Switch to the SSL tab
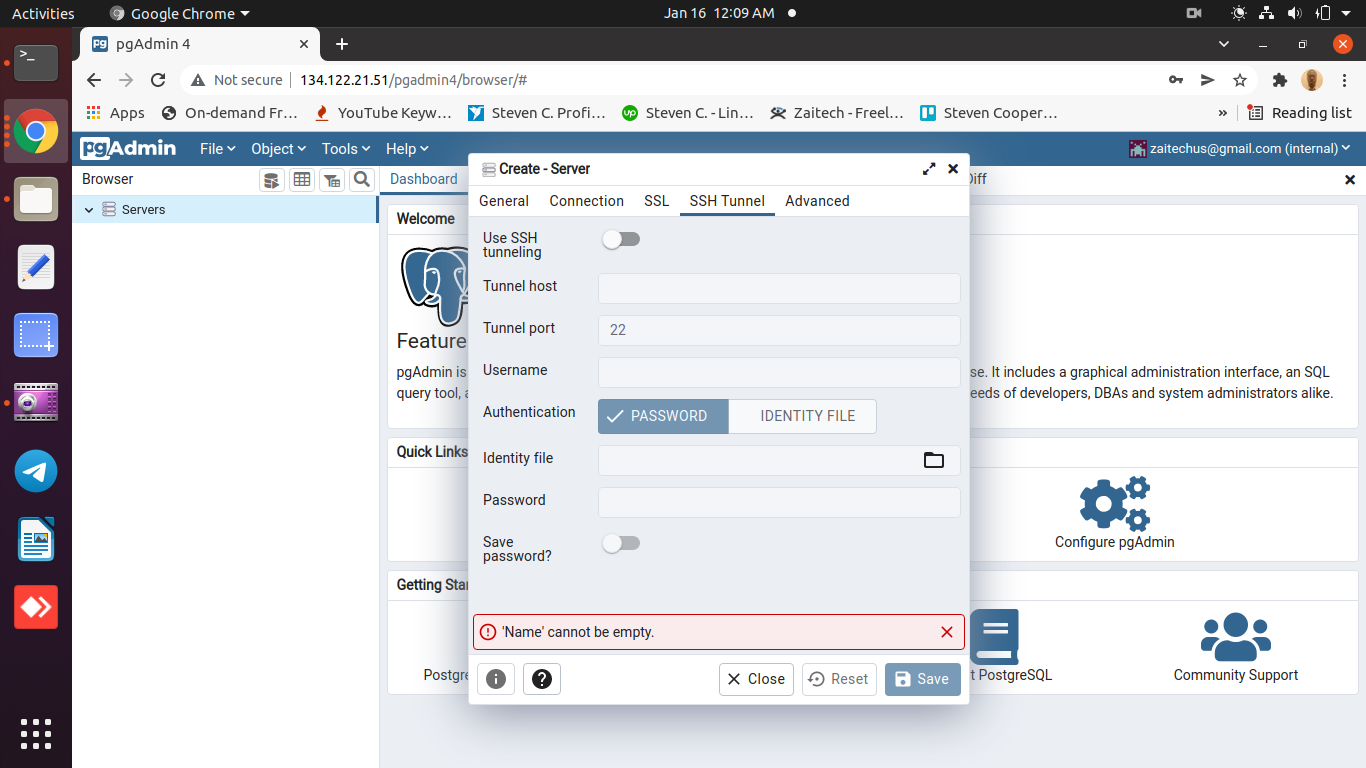The width and height of the screenshot is (1366, 768). (656, 201)
